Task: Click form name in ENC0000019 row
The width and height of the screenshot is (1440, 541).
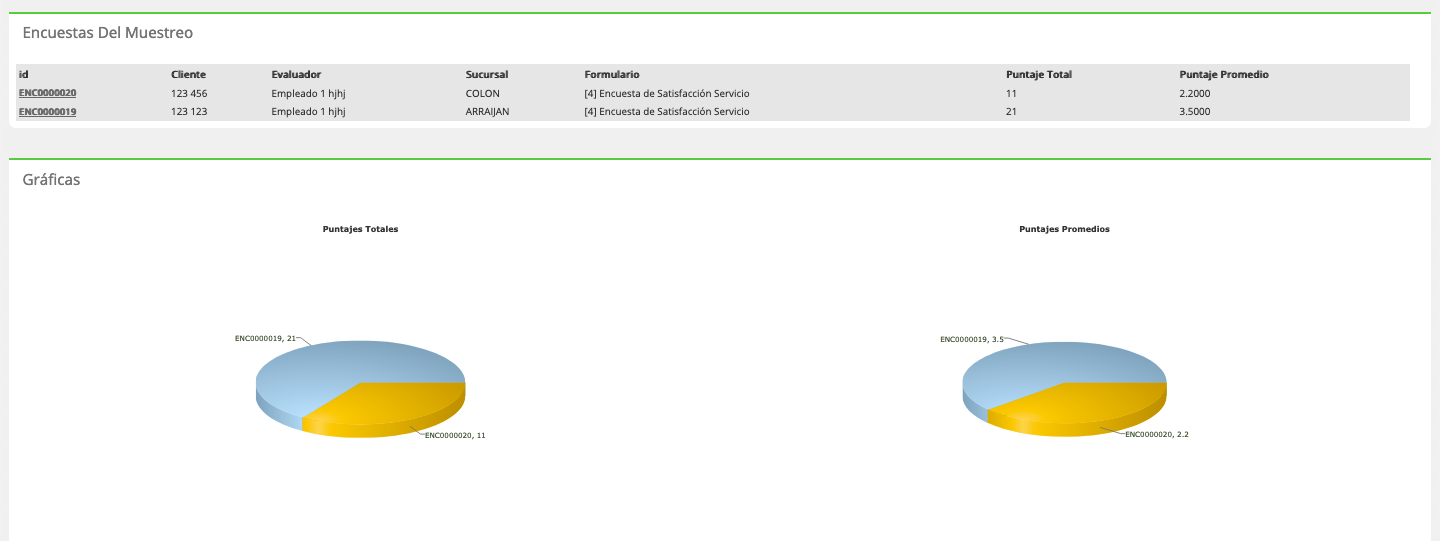Action: (667, 112)
